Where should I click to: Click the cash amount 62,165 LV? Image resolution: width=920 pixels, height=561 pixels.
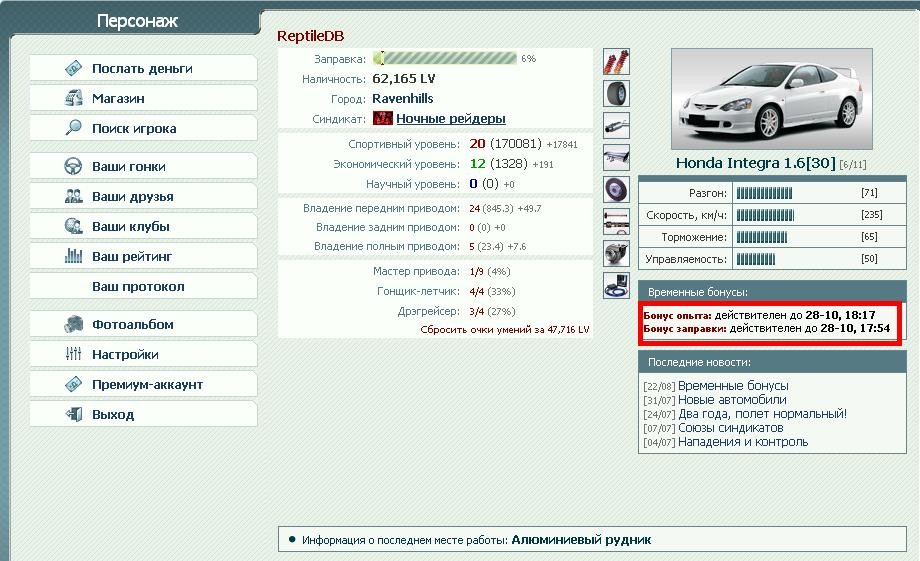click(x=404, y=79)
